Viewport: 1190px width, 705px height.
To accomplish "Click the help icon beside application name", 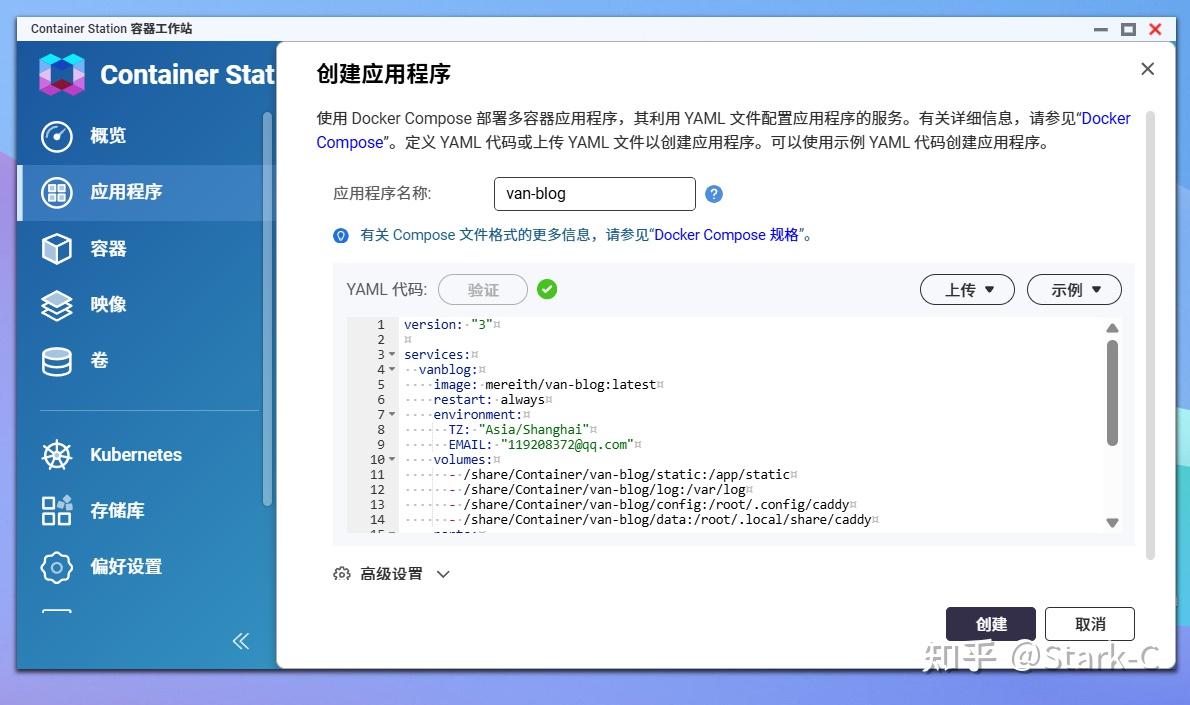I will 714,193.
